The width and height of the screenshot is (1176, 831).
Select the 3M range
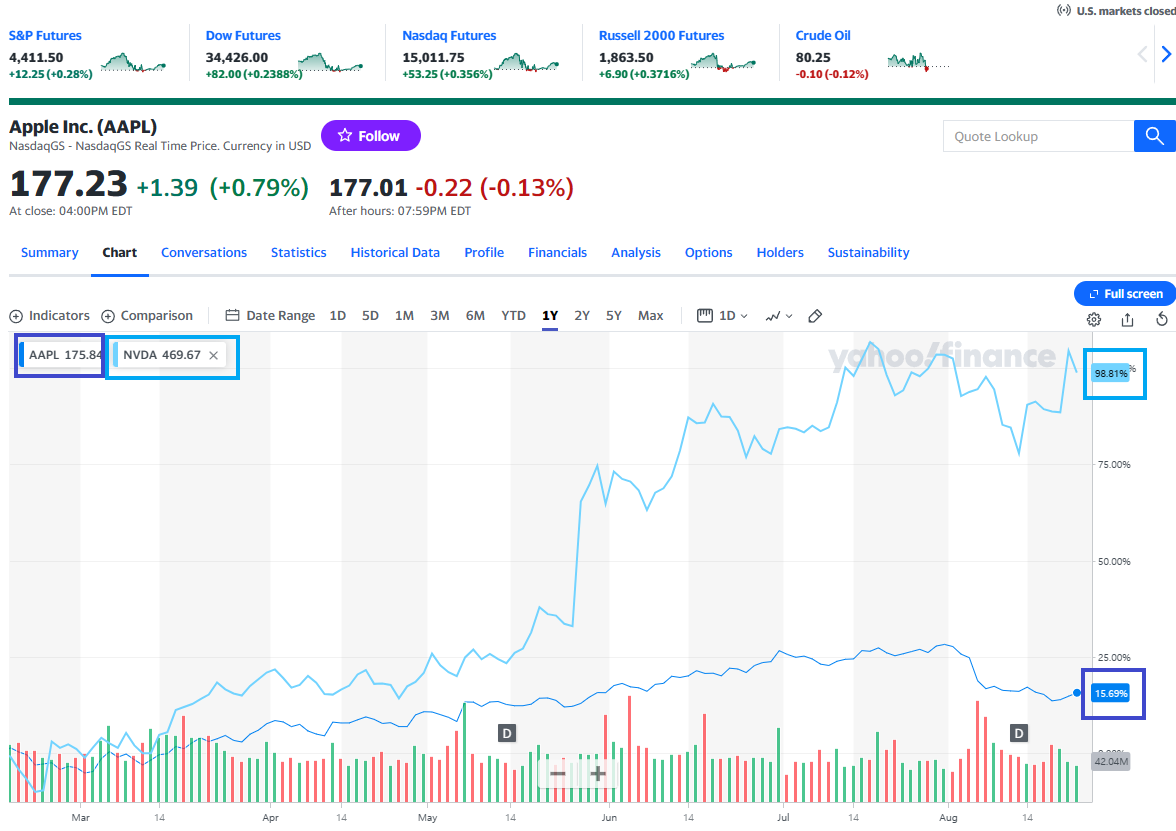(x=440, y=316)
